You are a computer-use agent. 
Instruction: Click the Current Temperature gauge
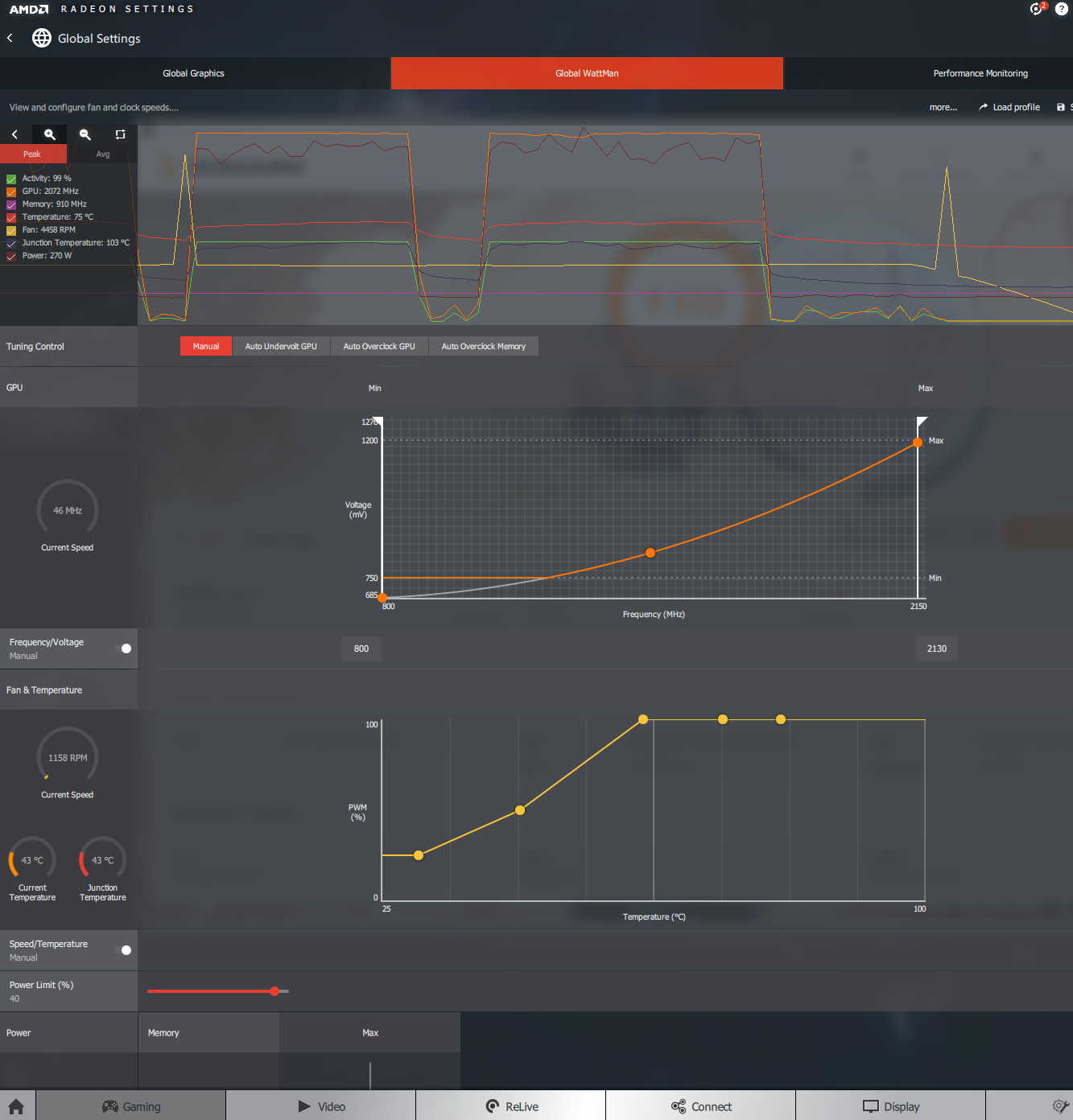[x=32, y=860]
